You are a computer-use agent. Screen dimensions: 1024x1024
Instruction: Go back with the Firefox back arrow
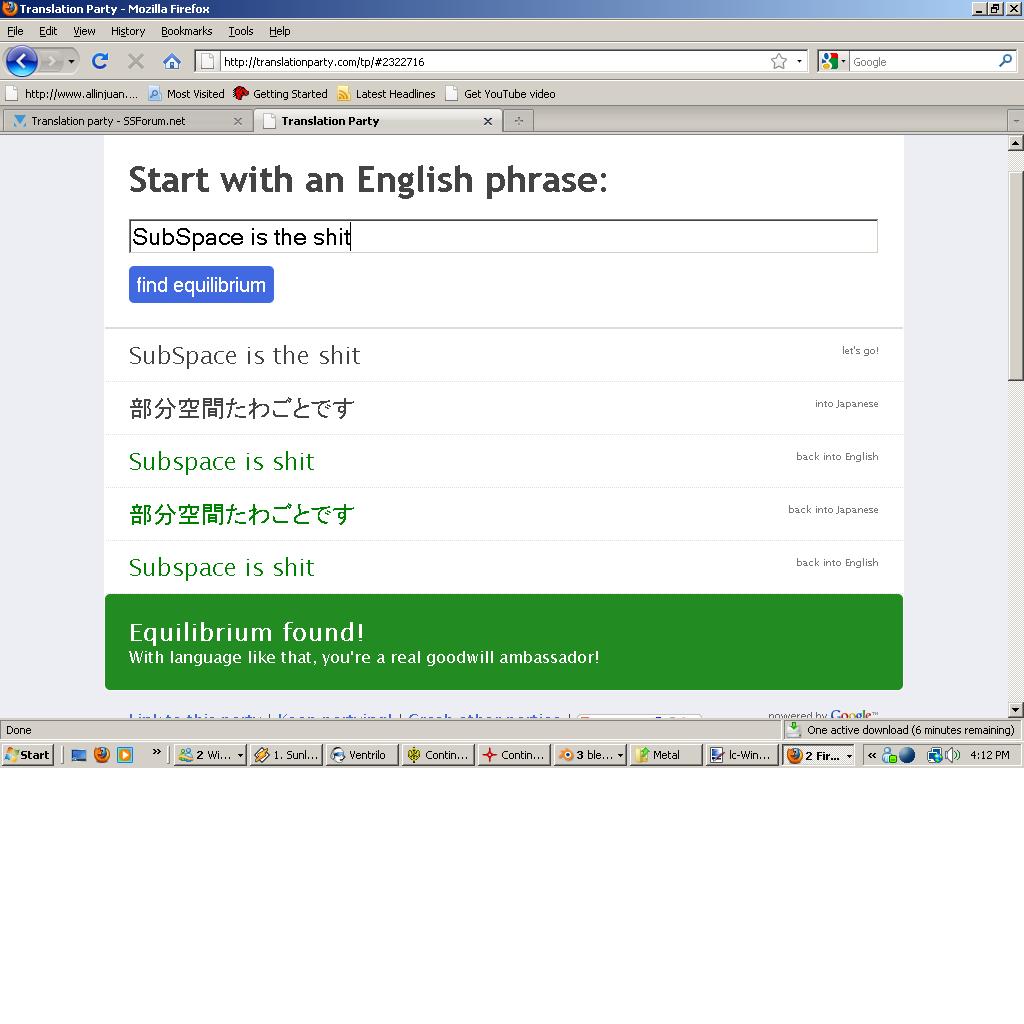point(22,61)
